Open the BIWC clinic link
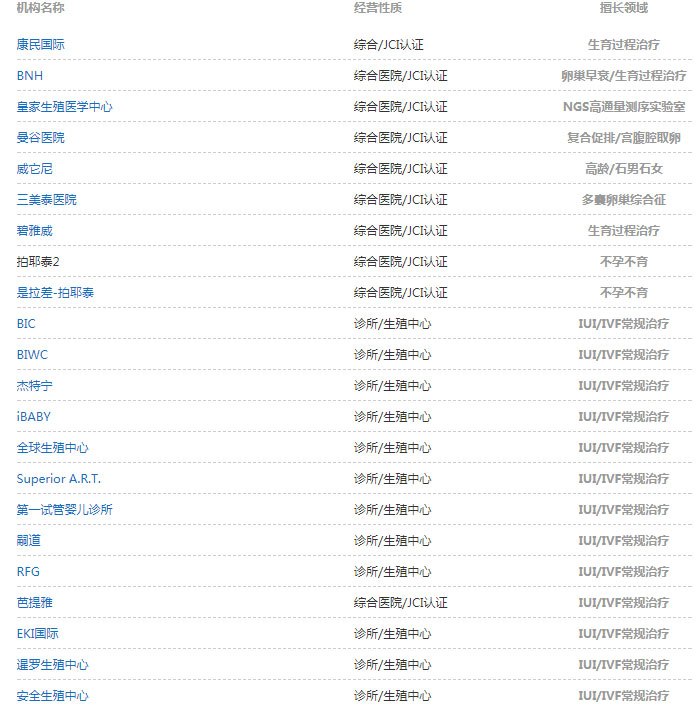Screen dimensions: 699x708 [x=32, y=355]
